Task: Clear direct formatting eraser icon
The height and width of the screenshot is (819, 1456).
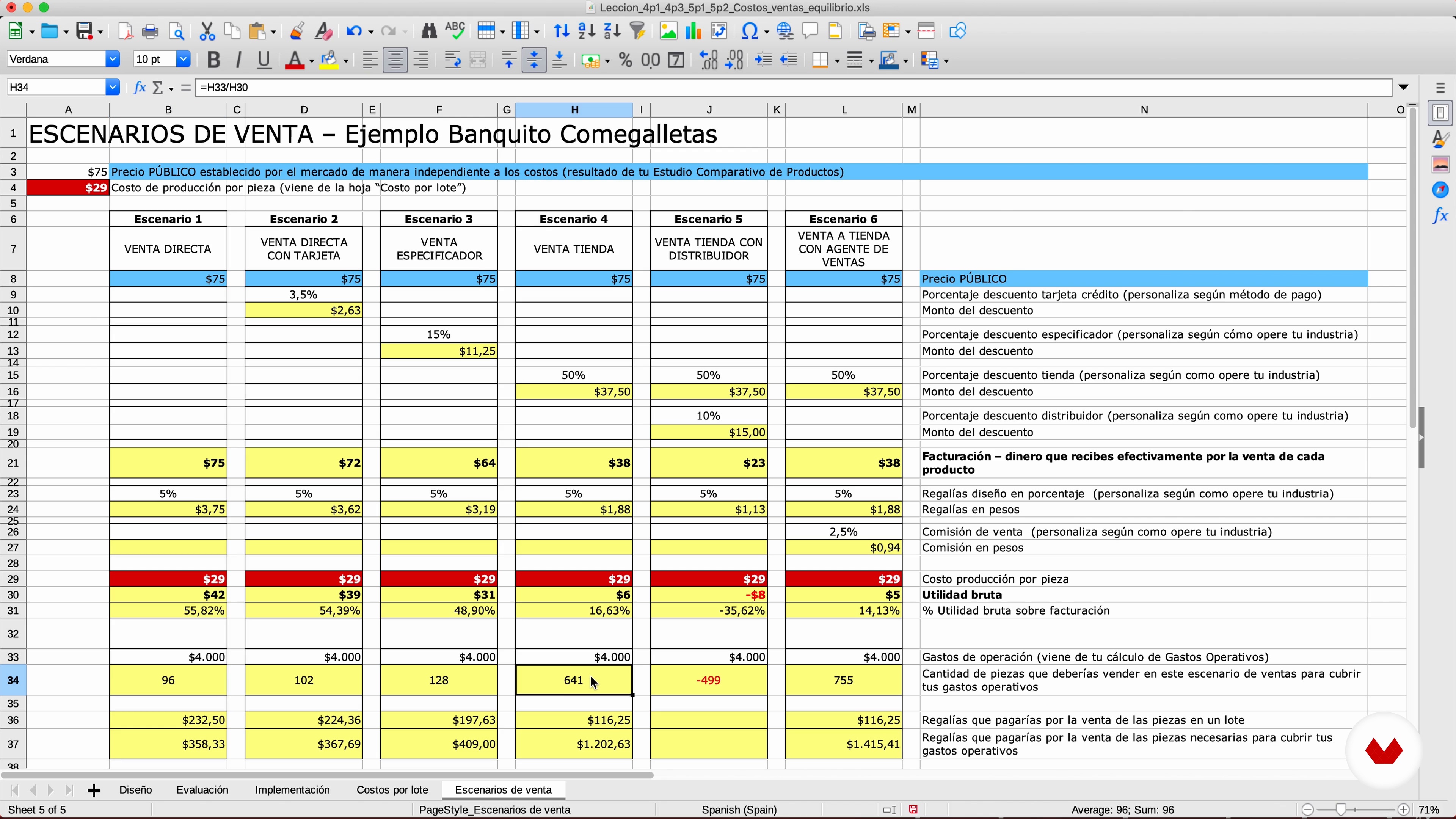Action: 323,31
